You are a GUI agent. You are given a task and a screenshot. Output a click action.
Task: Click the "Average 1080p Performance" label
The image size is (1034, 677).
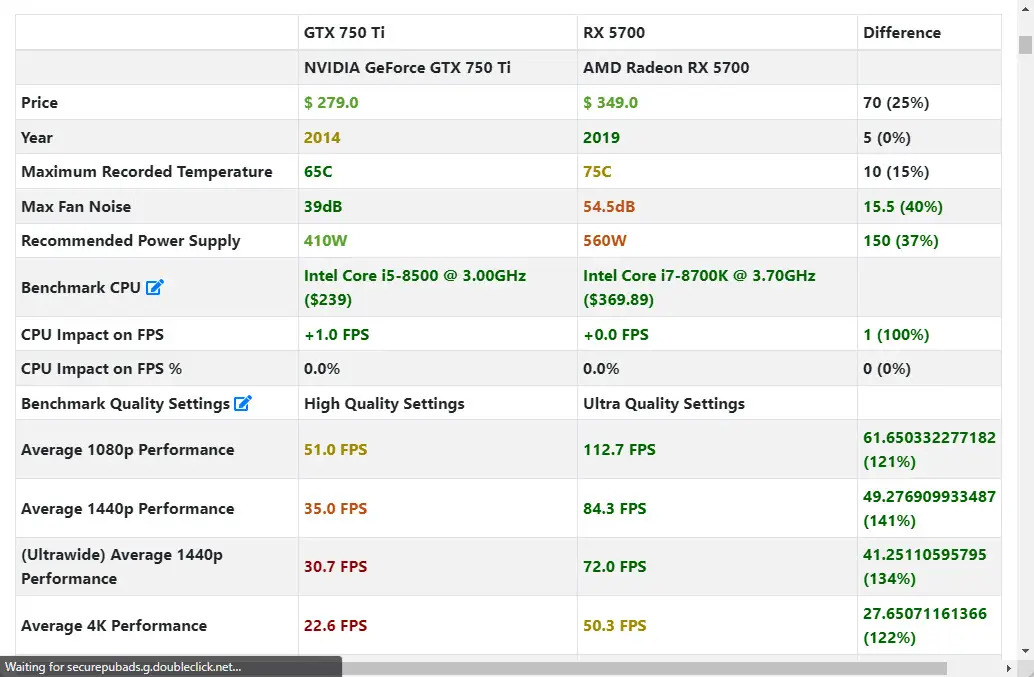point(128,450)
